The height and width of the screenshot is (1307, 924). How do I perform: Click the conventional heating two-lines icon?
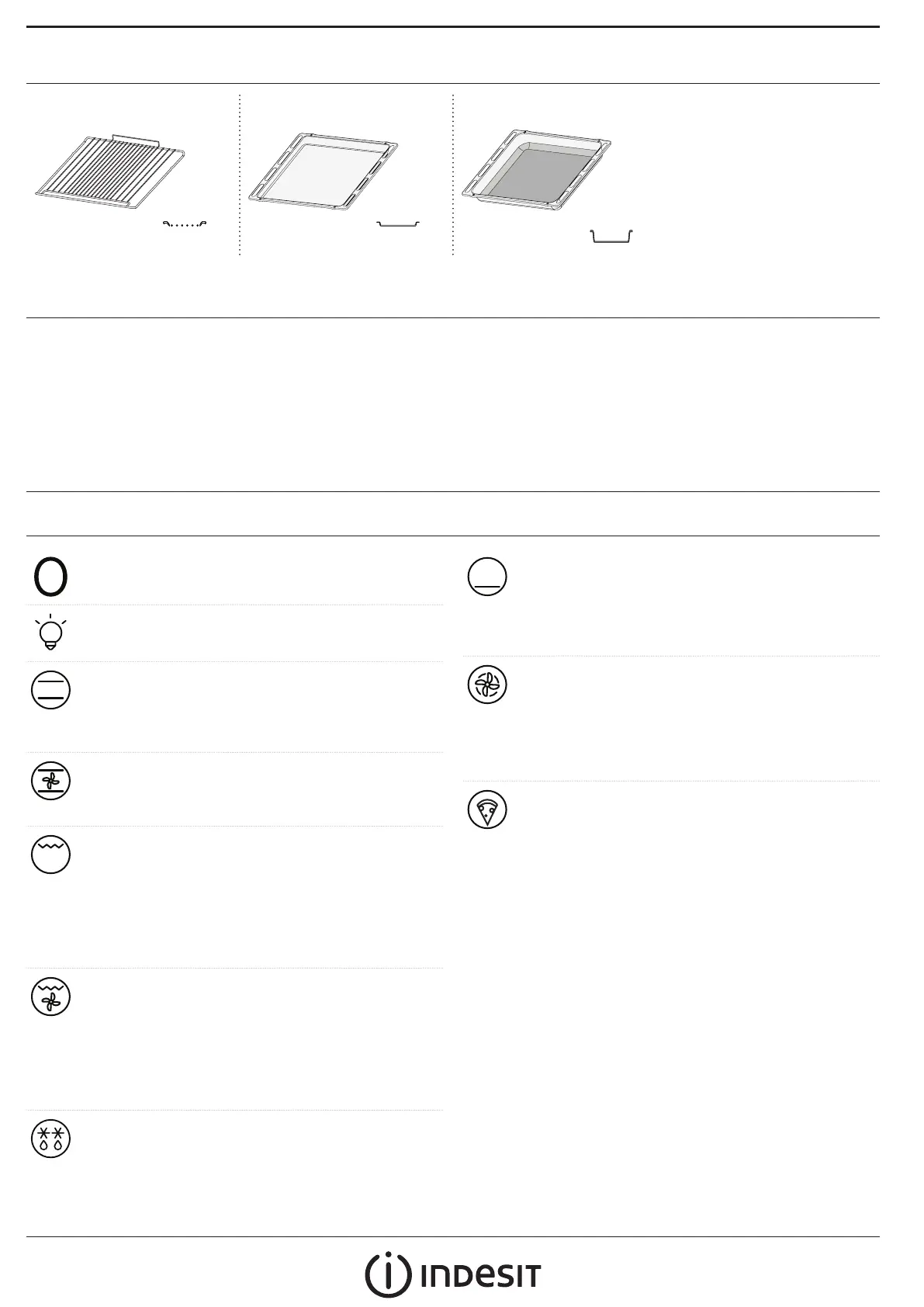(x=50, y=690)
